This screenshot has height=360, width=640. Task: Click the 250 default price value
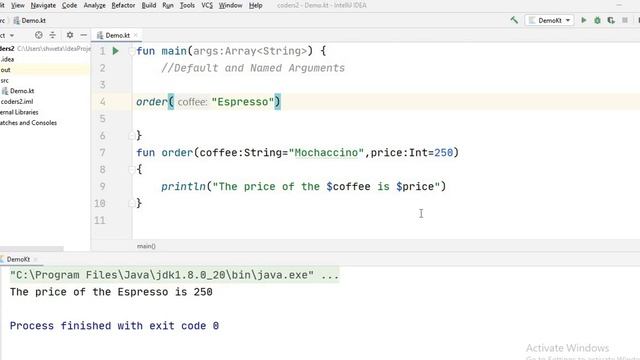coord(443,153)
